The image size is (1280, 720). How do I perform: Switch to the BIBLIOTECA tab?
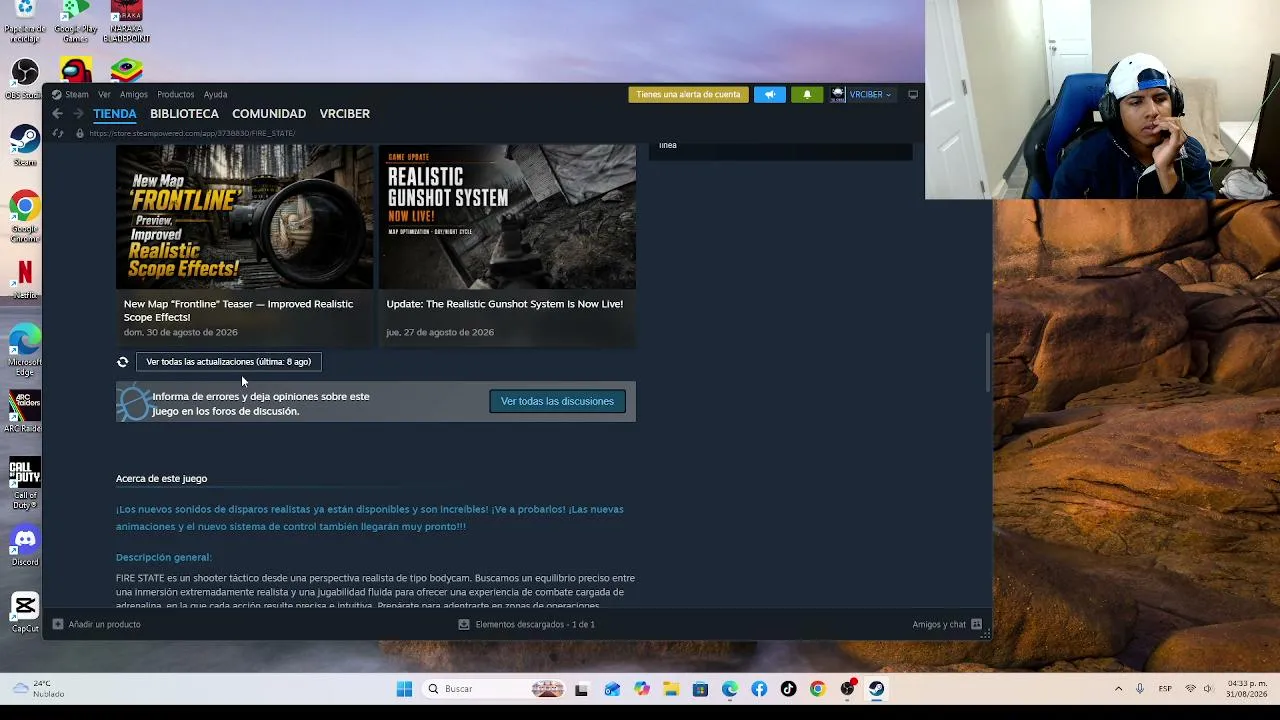pyautogui.click(x=184, y=114)
